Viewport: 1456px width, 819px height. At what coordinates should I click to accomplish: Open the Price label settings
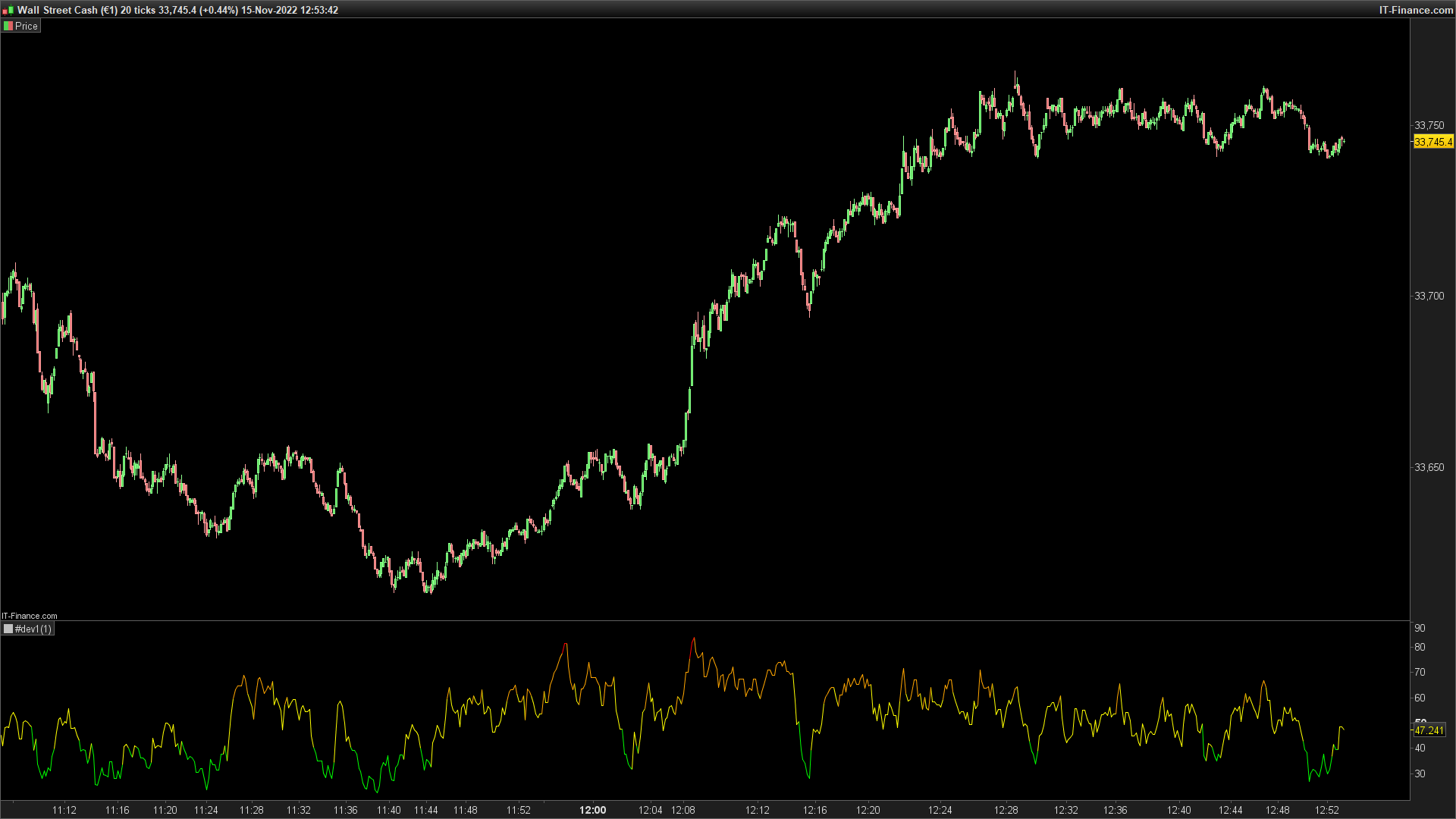[27, 26]
